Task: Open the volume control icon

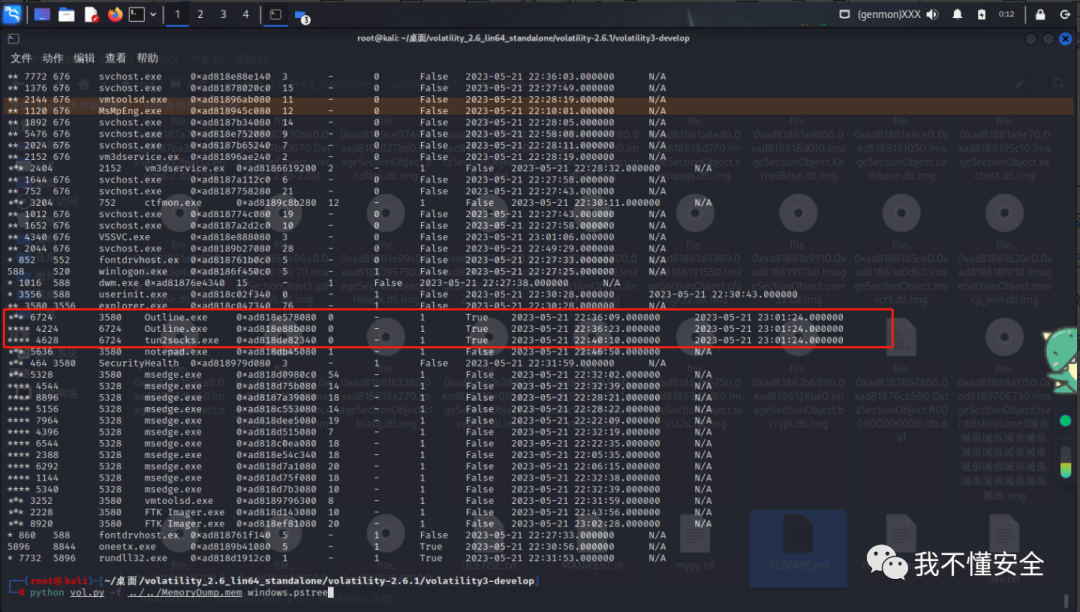Action: 933,14
